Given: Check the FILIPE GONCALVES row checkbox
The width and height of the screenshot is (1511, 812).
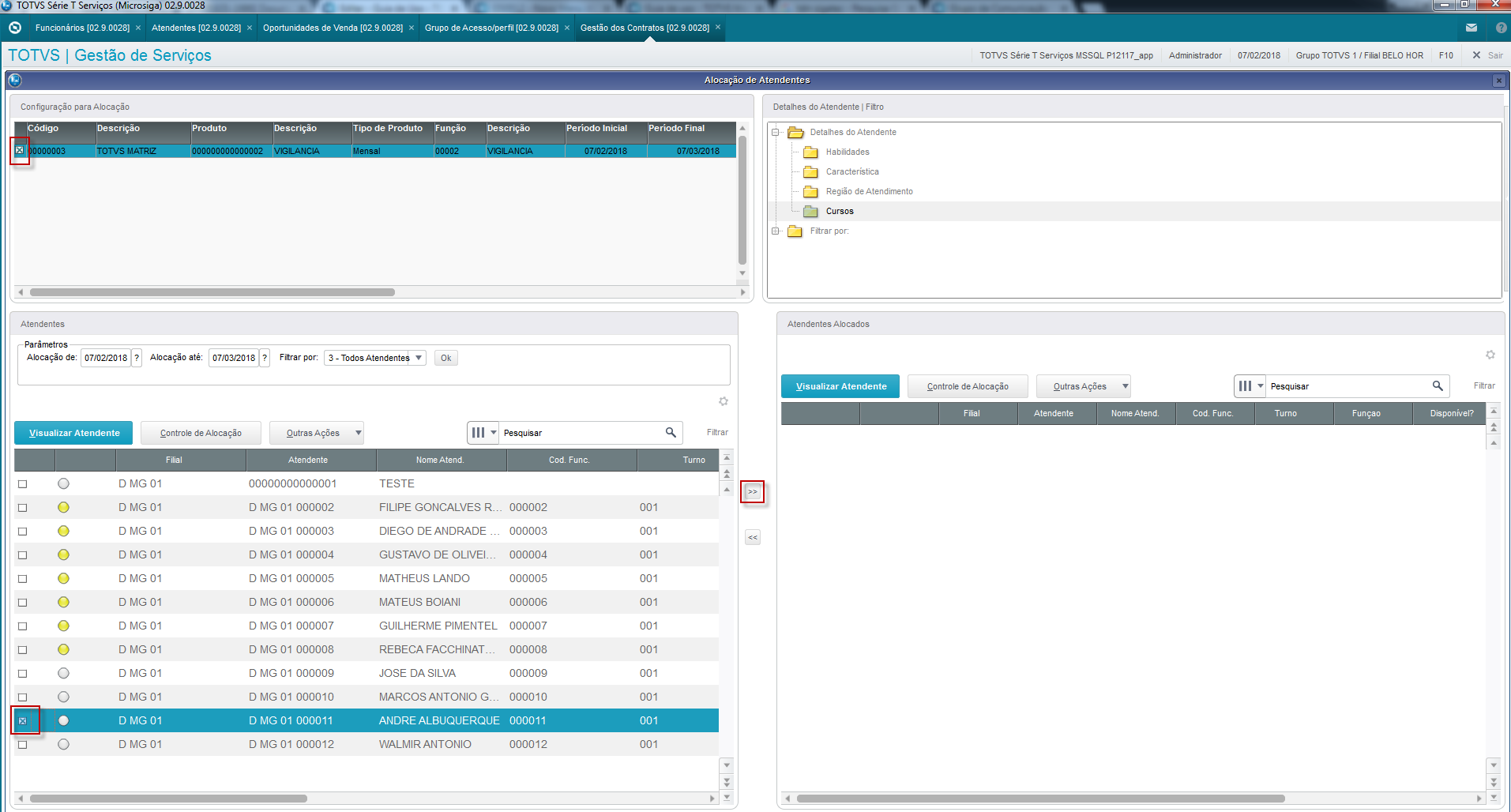Looking at the screenshot, I should (22, 508).
